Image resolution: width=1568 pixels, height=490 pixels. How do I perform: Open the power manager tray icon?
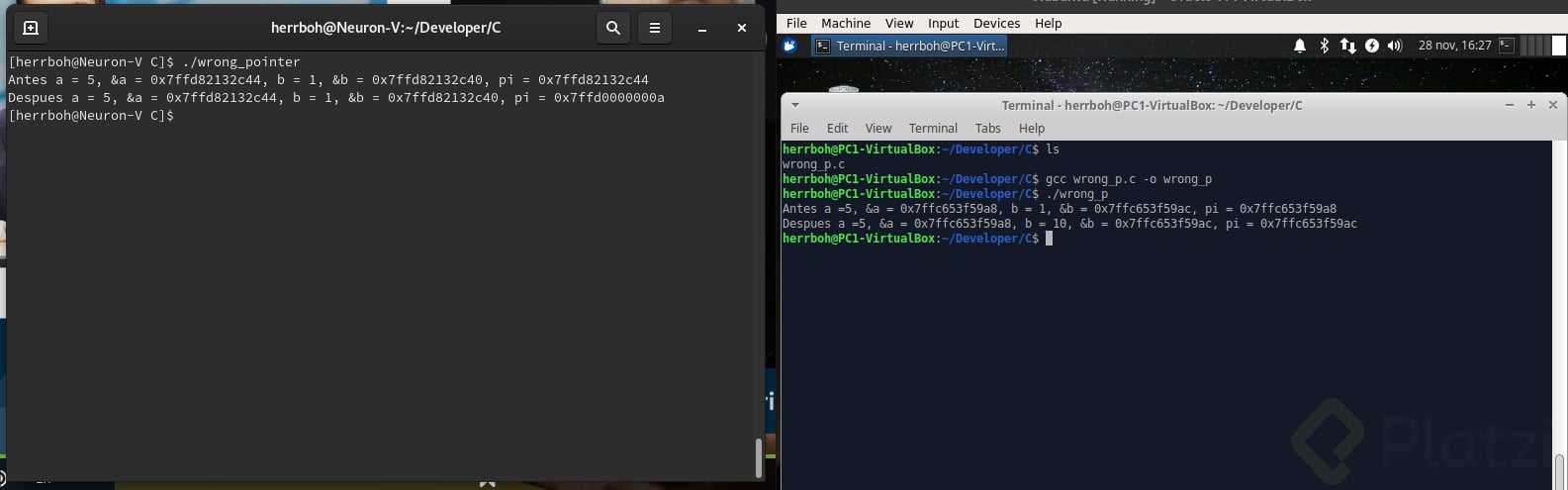(x=1371, y=46)
